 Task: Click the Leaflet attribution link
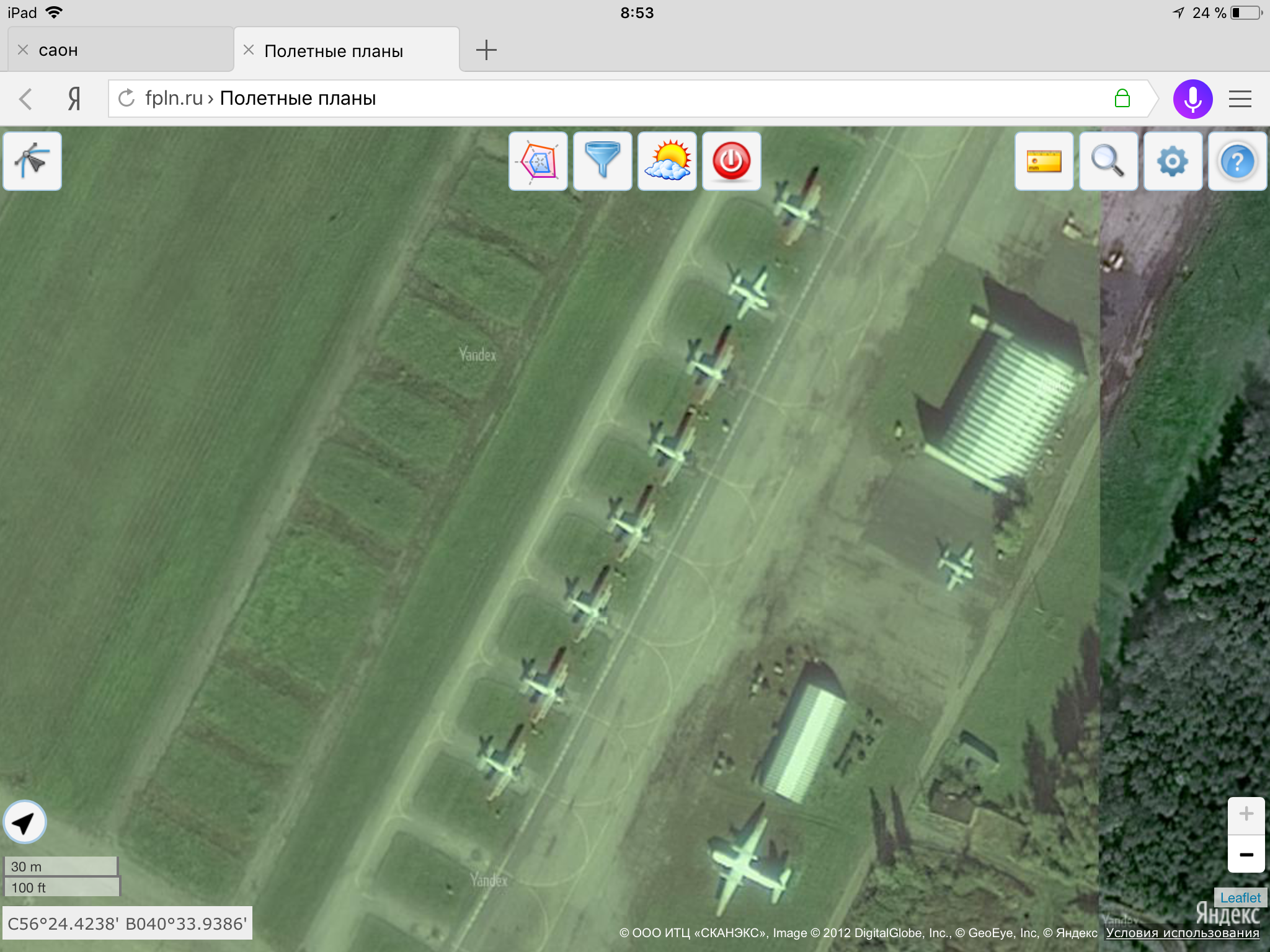click(x=1240, y=897)
